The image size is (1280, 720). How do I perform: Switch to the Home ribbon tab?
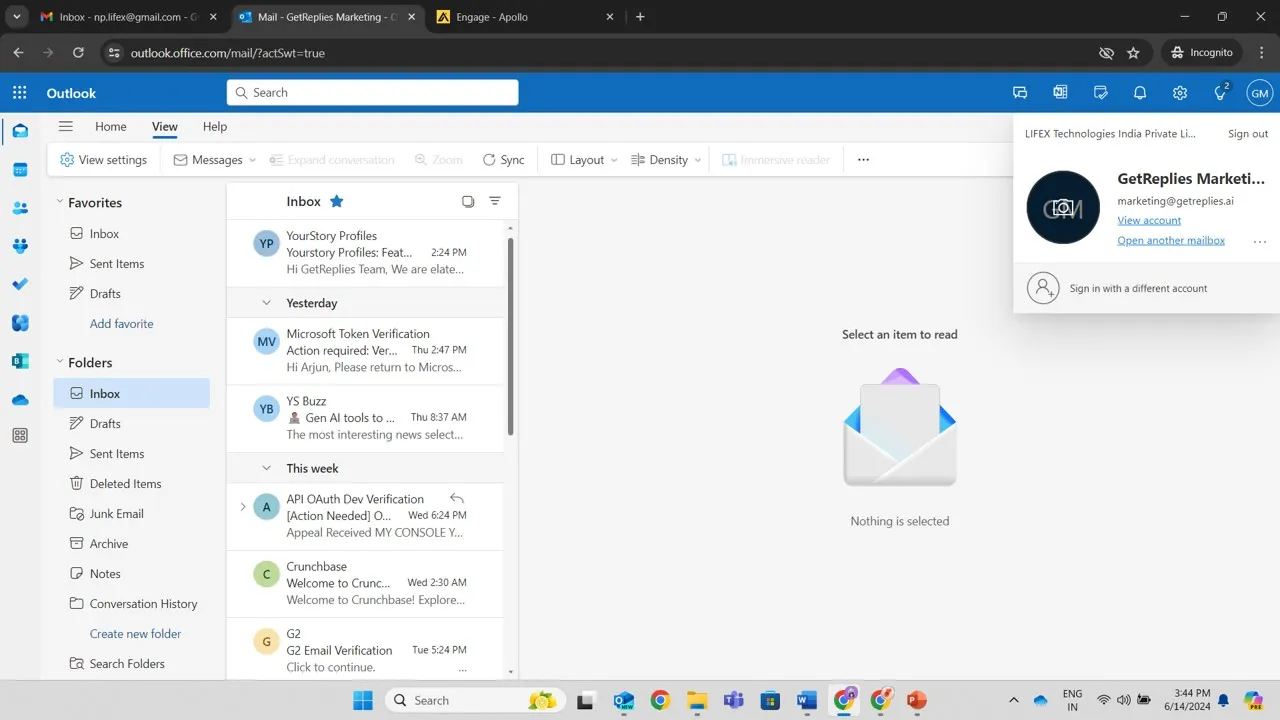click(x=111, y=127)
